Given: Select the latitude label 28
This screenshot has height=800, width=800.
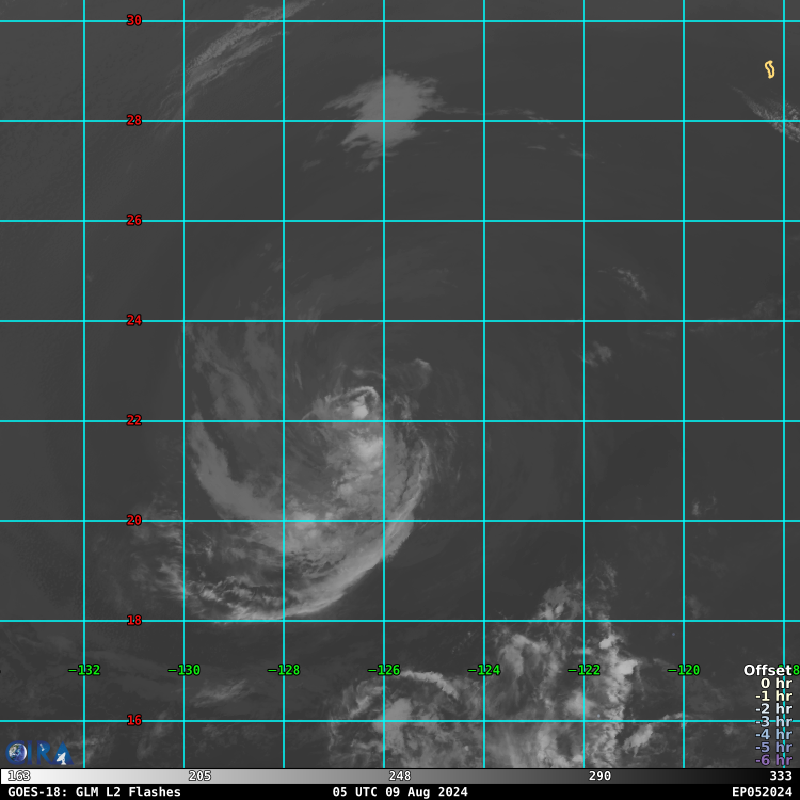Looking at the screenshot, I should point(134,120).
